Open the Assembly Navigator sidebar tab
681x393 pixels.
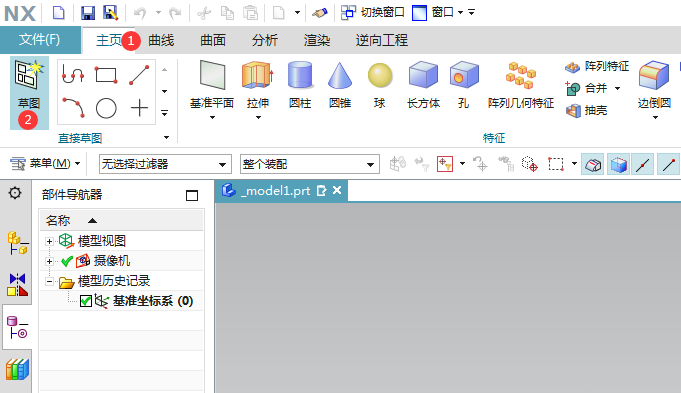pyautogui.click(x=17, y=243)
